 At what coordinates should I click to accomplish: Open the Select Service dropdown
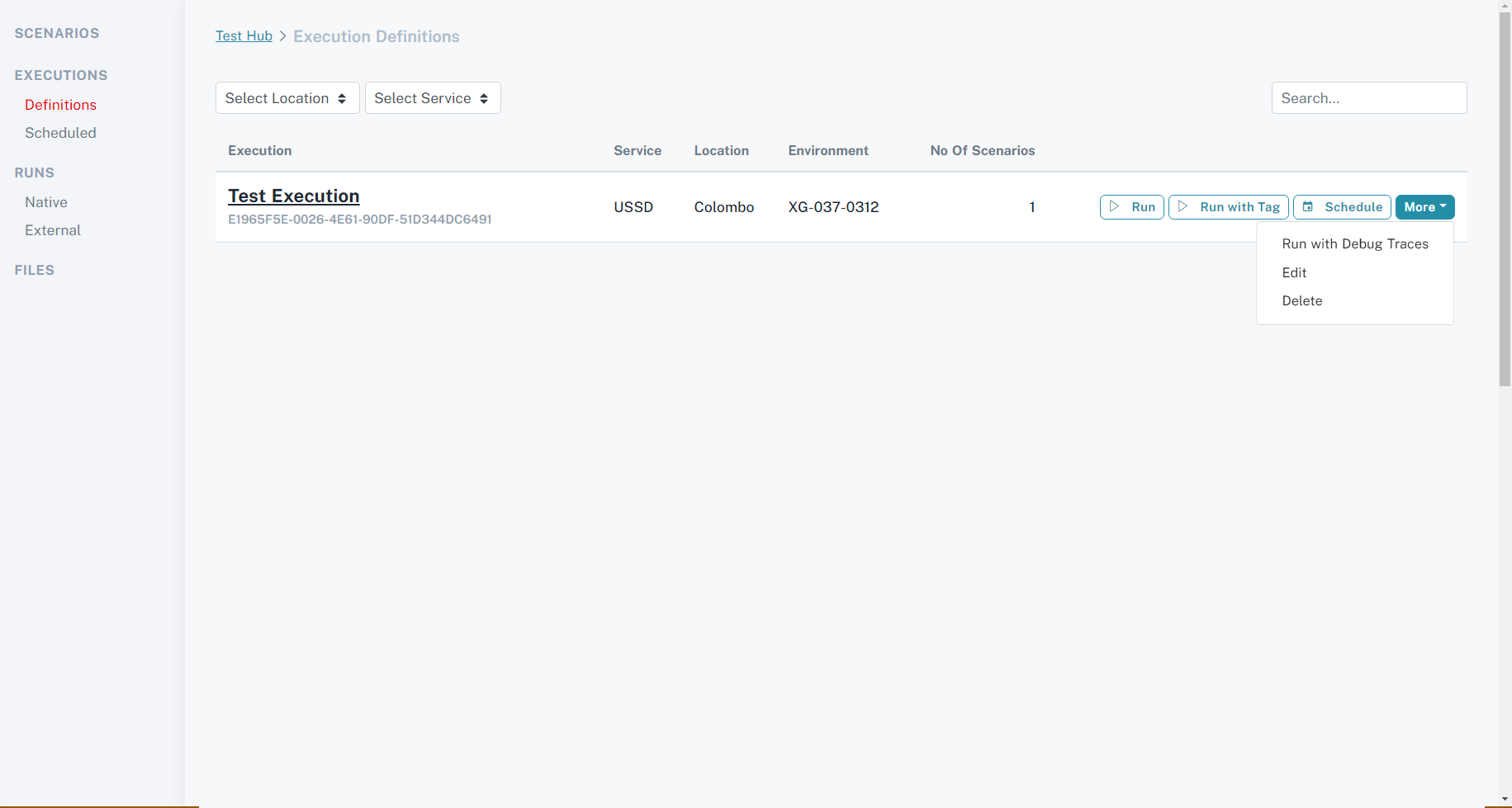tap(432, 98)
